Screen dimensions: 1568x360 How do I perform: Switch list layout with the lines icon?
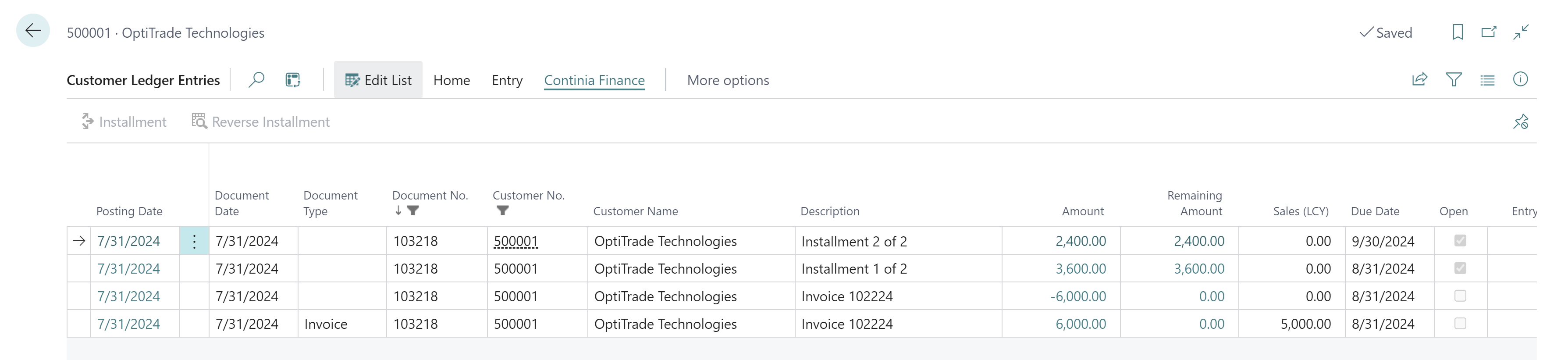click(x=1487, y=80)
